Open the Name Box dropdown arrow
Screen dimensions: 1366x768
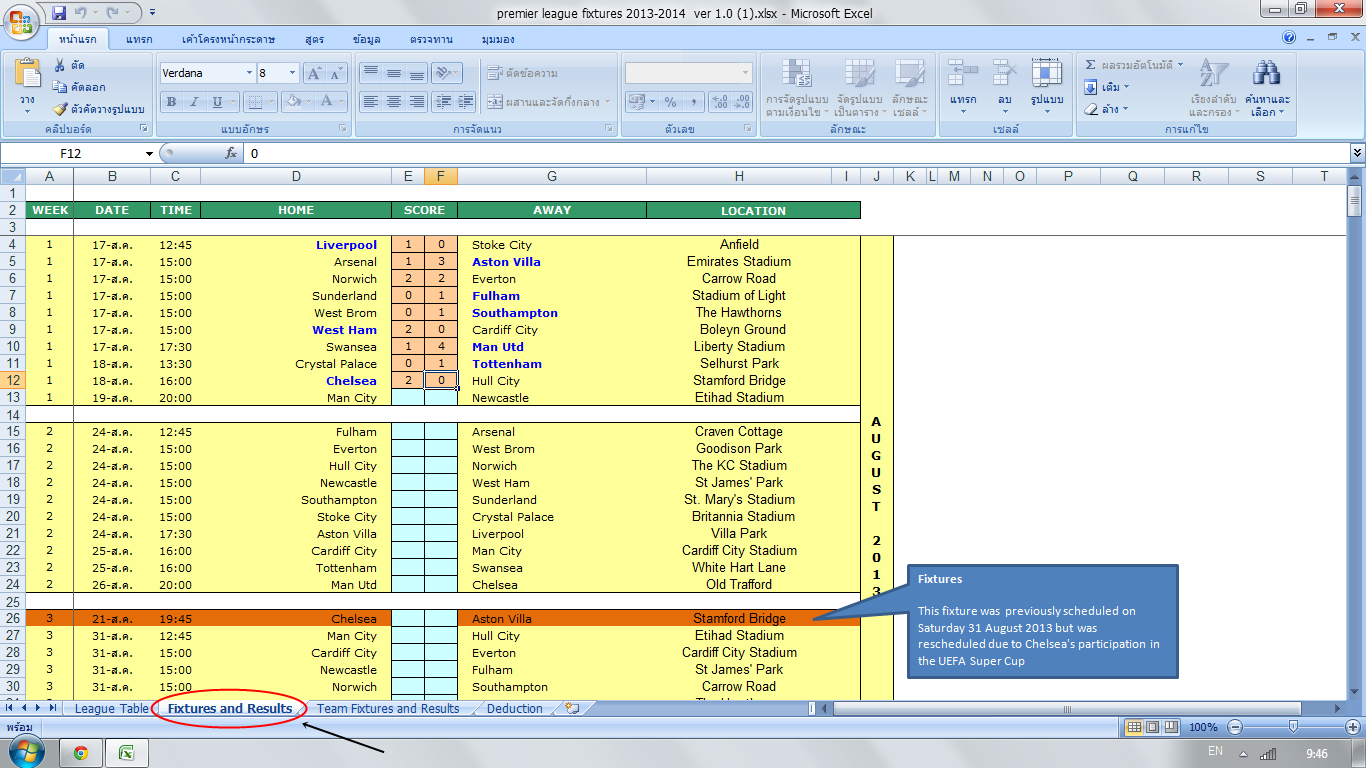[150, 153]
